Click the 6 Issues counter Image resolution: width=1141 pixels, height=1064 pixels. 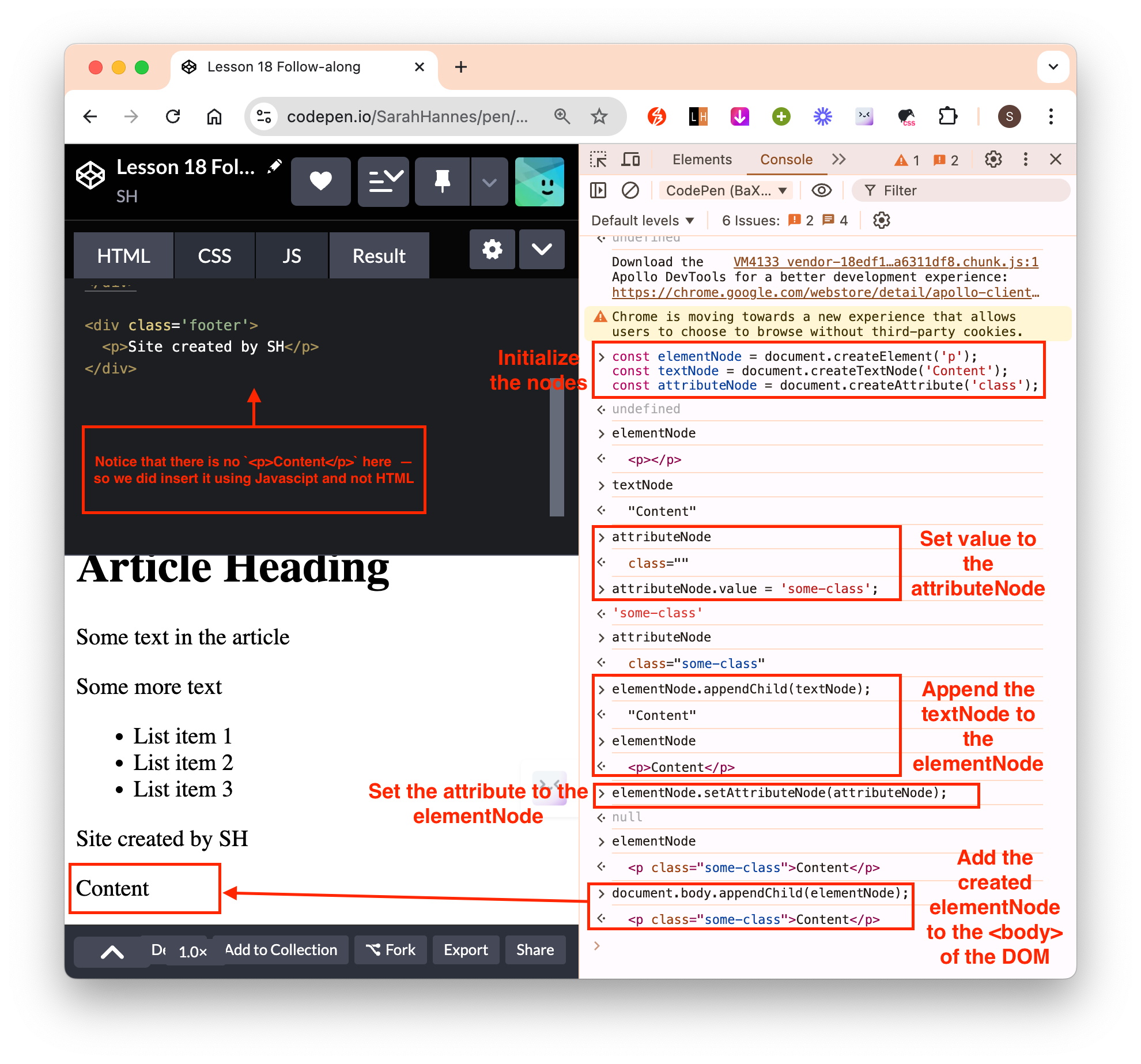click(784, 220)
